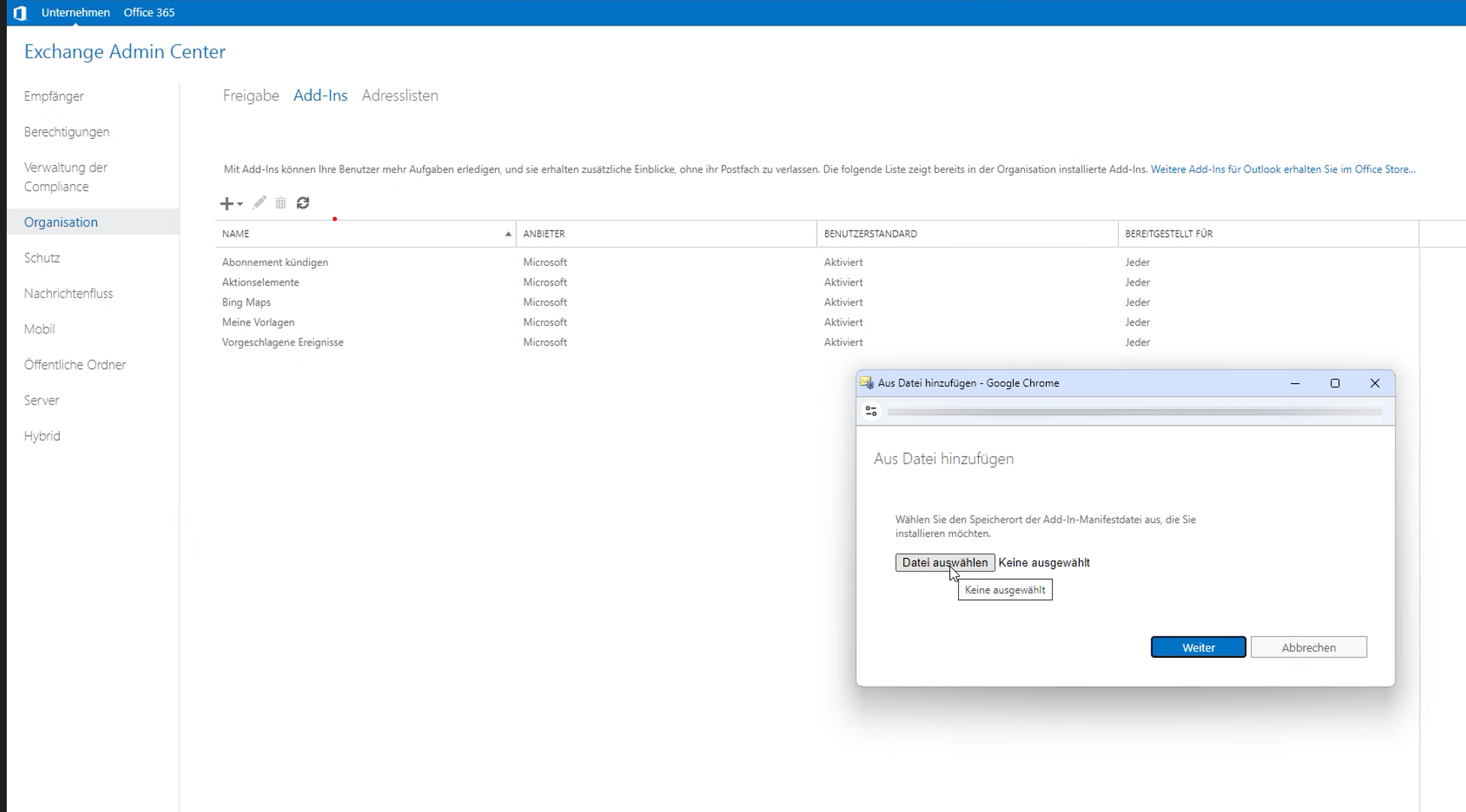Open the add new add-in plus menu
The height and width of the screenshot is (812, 1466).
tap(231, 204)
